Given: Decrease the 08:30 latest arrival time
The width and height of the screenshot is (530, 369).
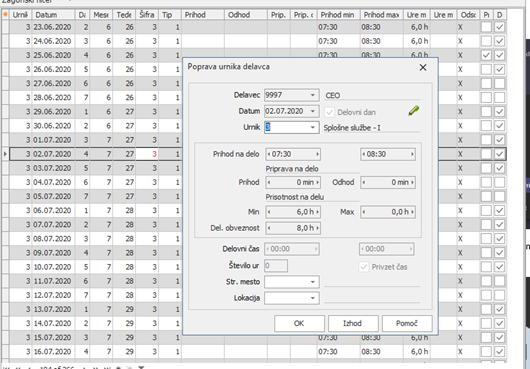Looking at the screenshot, I should 364,154.
